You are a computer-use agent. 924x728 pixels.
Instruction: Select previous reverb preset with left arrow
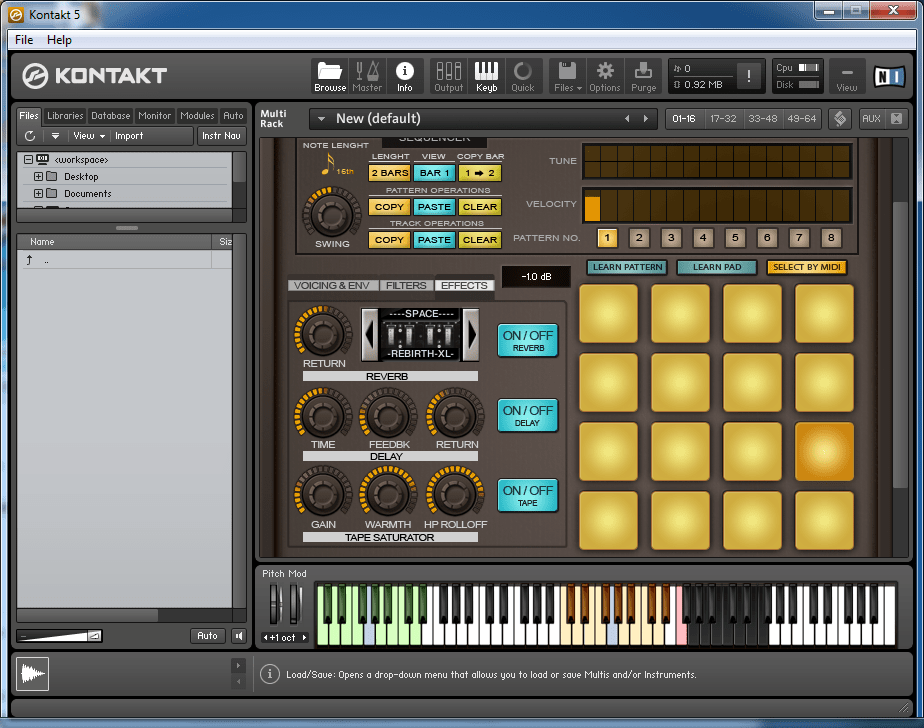(369, 335)
